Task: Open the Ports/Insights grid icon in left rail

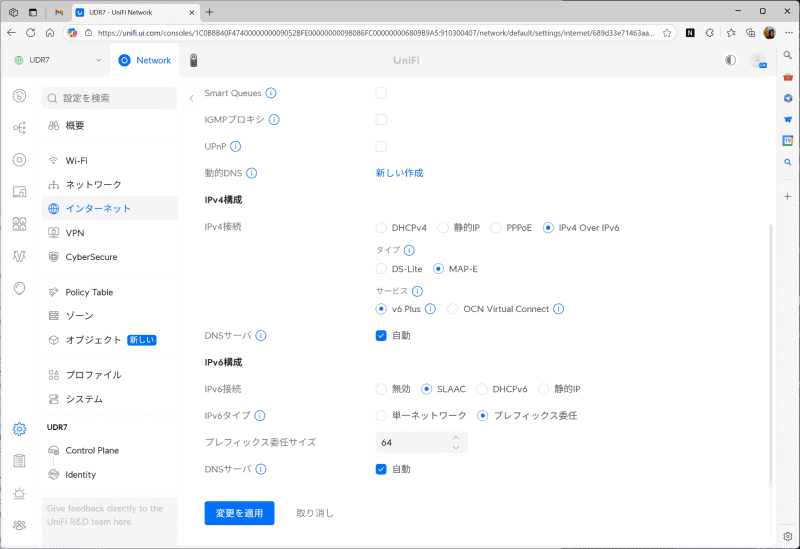Action: [x=19, y=224]
